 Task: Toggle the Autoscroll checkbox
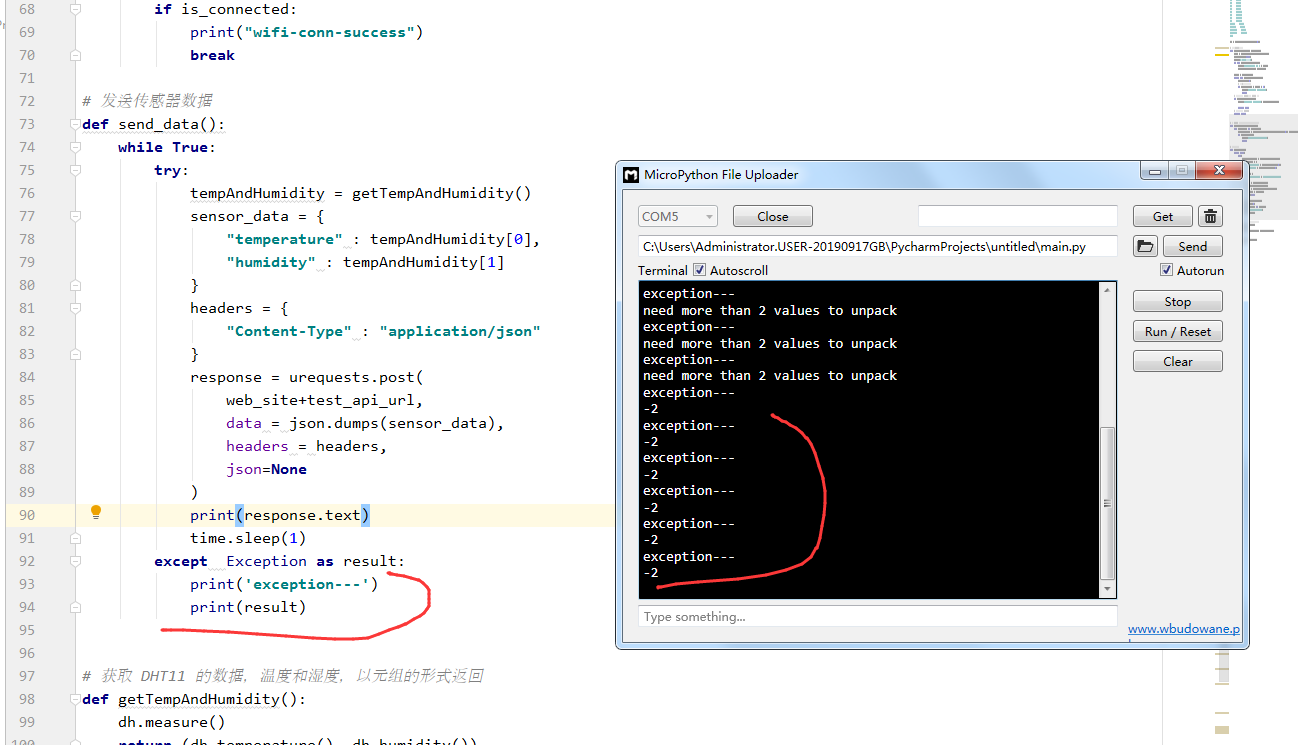pyautogui.click(x=699, y=270)
